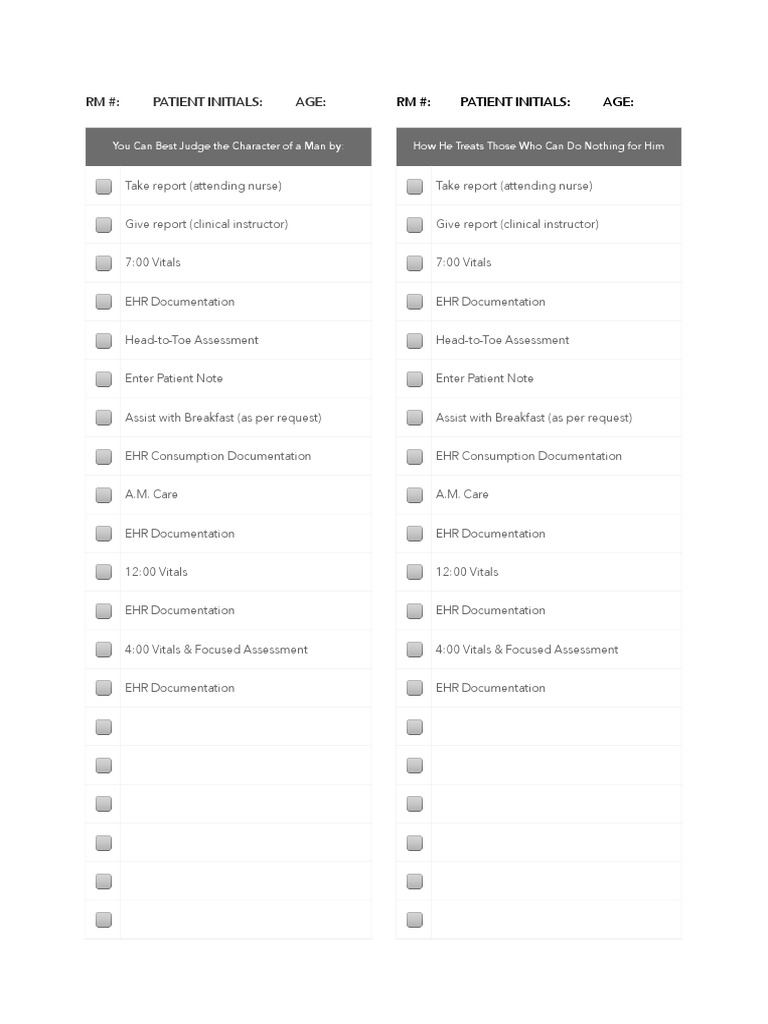768x1024 pixels.
Task: Tick '4:00 Vitals & Focused Assessment' left checkbox
Action: [104, 650]
